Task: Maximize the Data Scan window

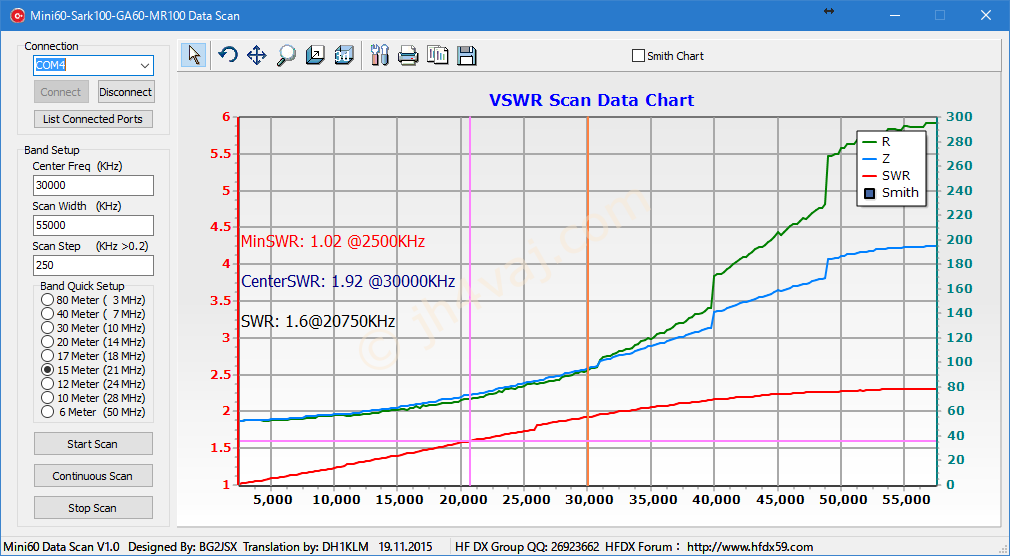Action: pyautogui.click(x=940, y=15)
